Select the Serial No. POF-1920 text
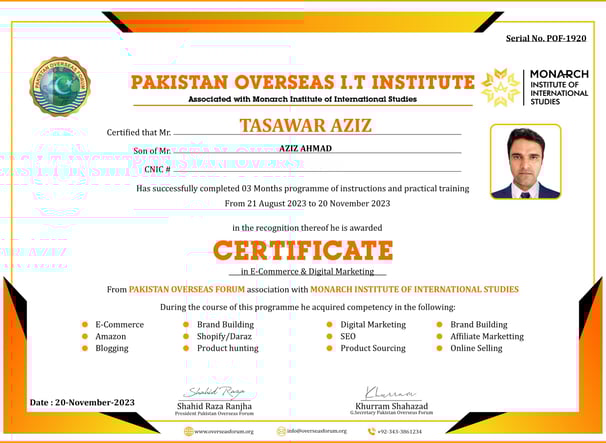Screen dimensions: 606x443 (x=546, y=38)
